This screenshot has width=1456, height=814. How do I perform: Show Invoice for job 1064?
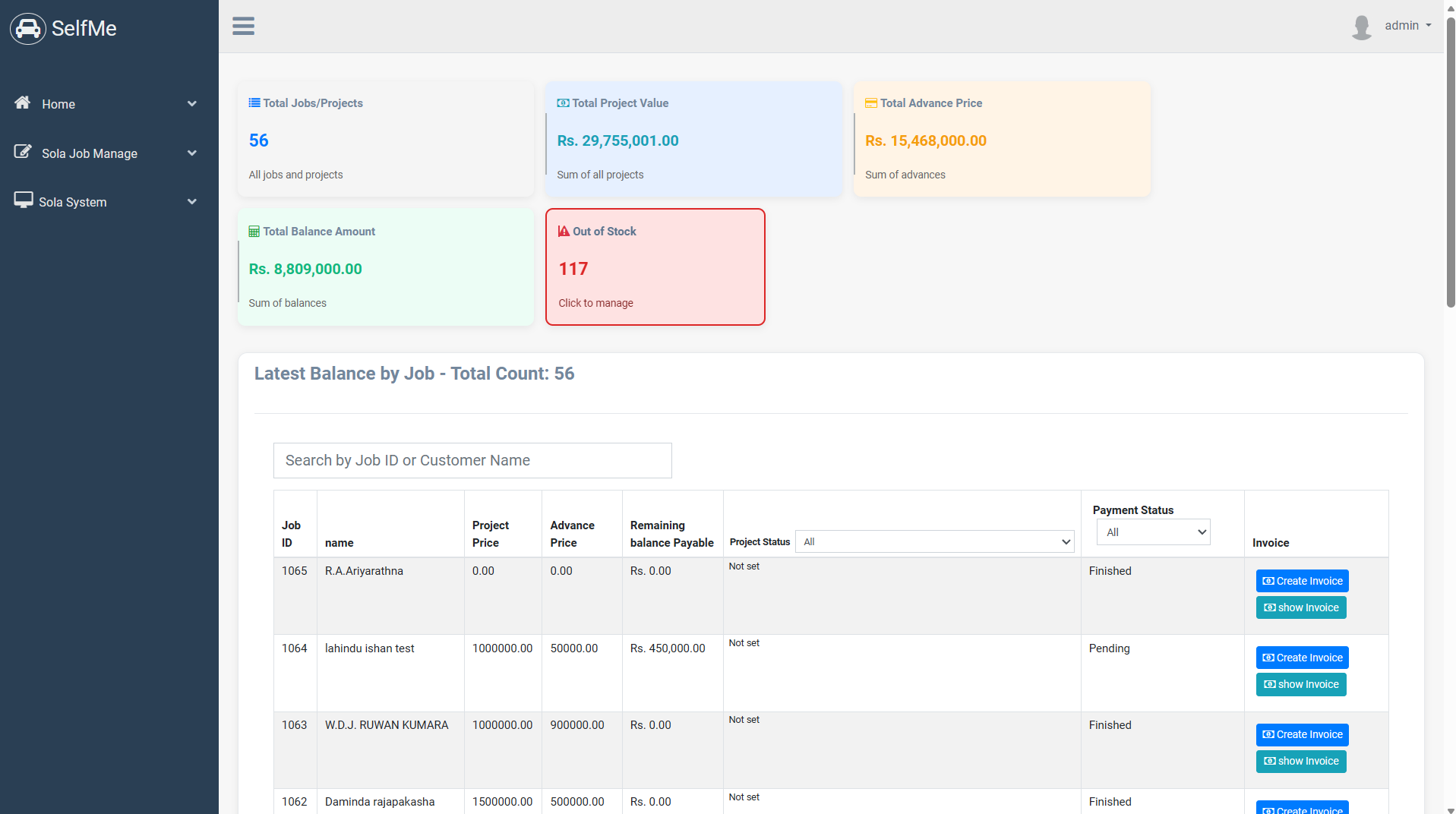point(1301,684)
